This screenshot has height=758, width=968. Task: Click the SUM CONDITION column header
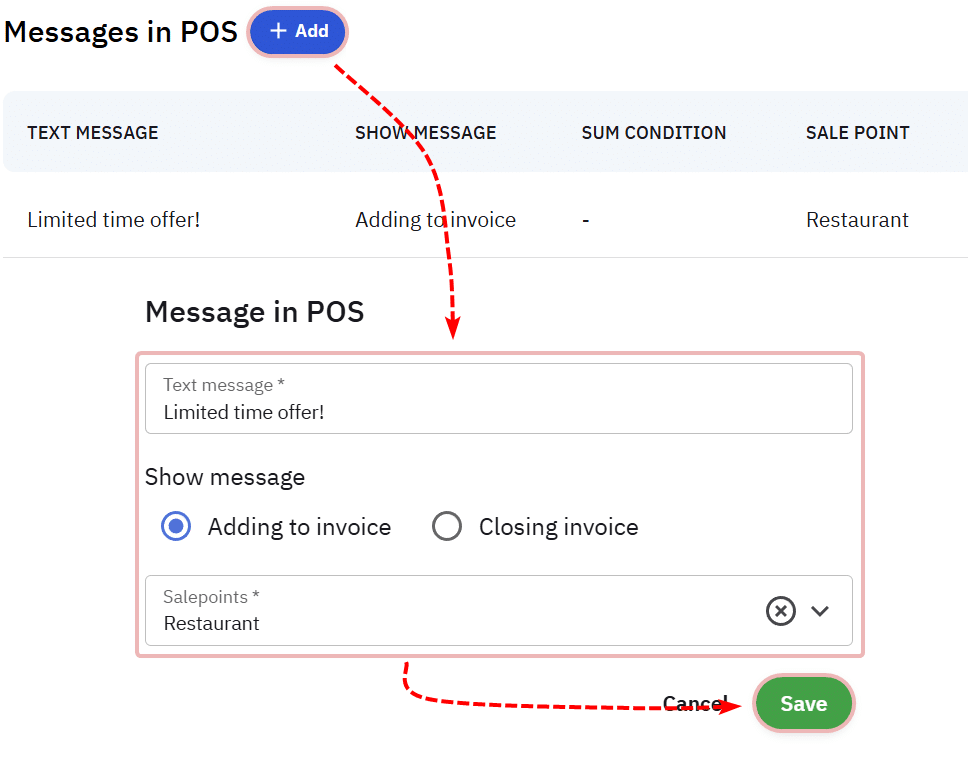click(x=654, y=133)
